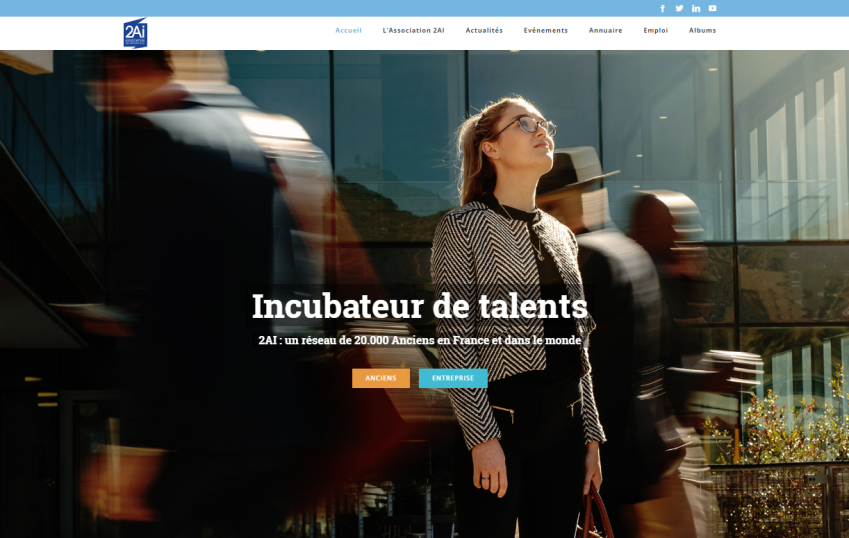Image resolution: width=849 pixels, height=538 pixels.
Task: Click the blue ENTREPRISE button
Action: click(453, 378)
